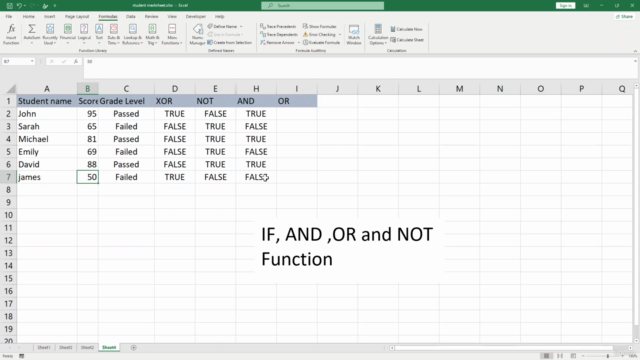Click Save icon in title bar

9,6
